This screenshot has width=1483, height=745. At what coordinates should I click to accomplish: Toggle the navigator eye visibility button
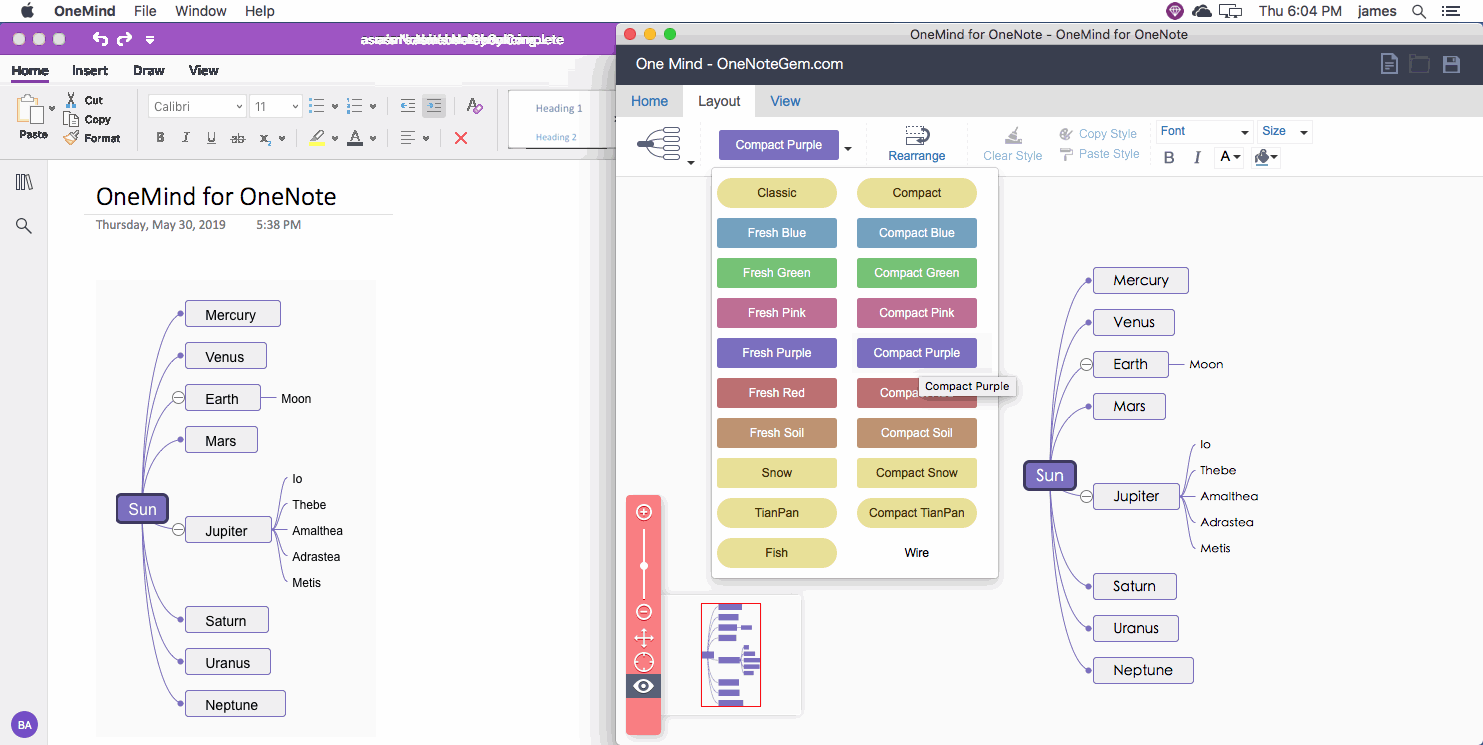[644, 686]
